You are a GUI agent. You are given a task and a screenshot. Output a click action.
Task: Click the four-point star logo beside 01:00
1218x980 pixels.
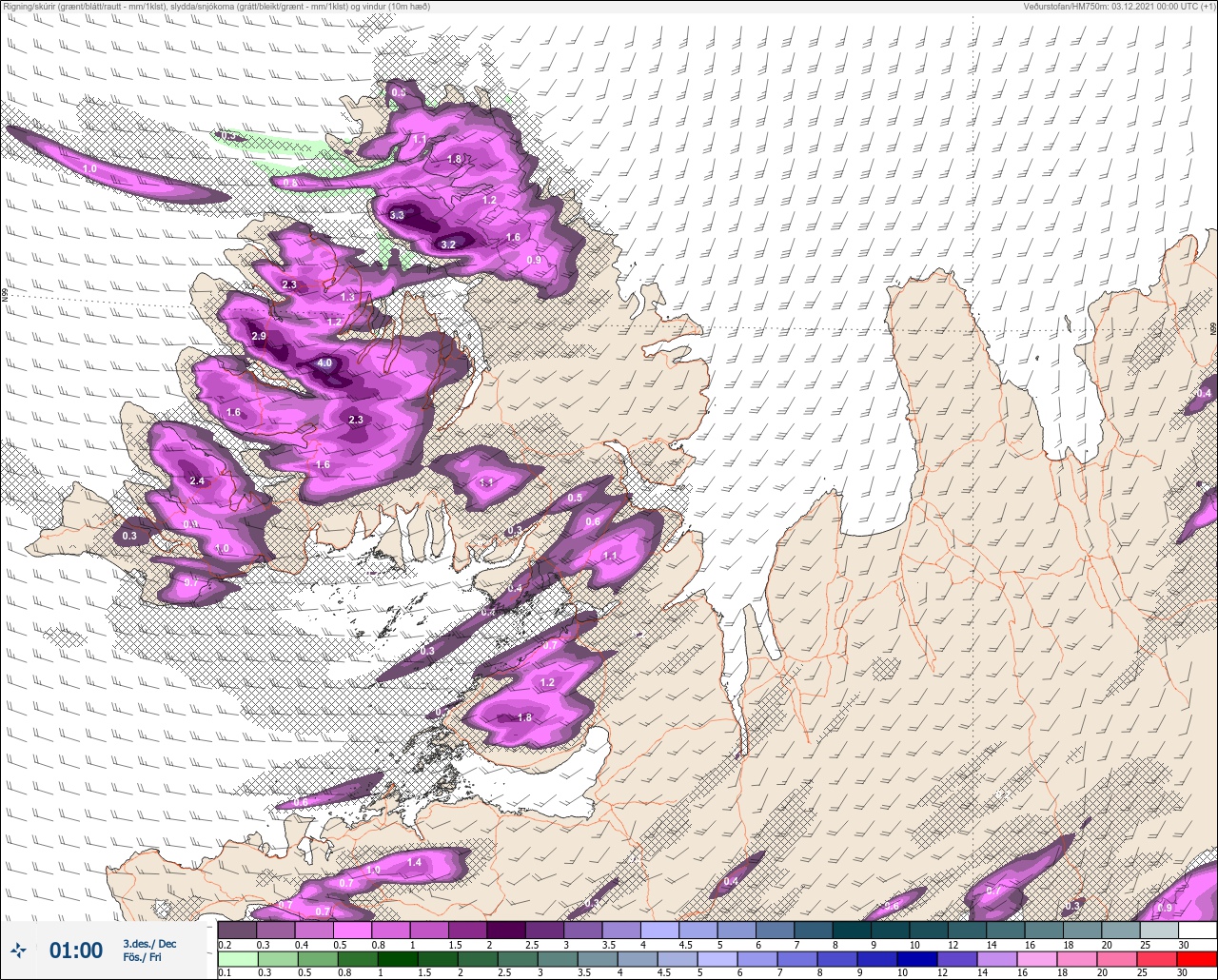[x=18, y=950]
